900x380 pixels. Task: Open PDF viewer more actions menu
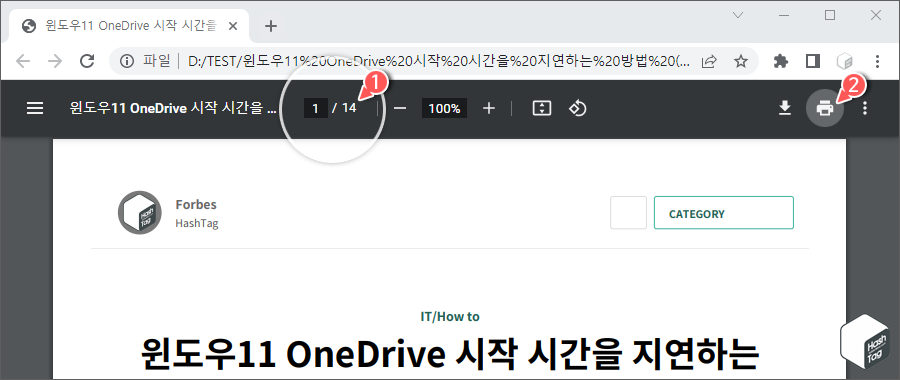click(x=865, y=108)
